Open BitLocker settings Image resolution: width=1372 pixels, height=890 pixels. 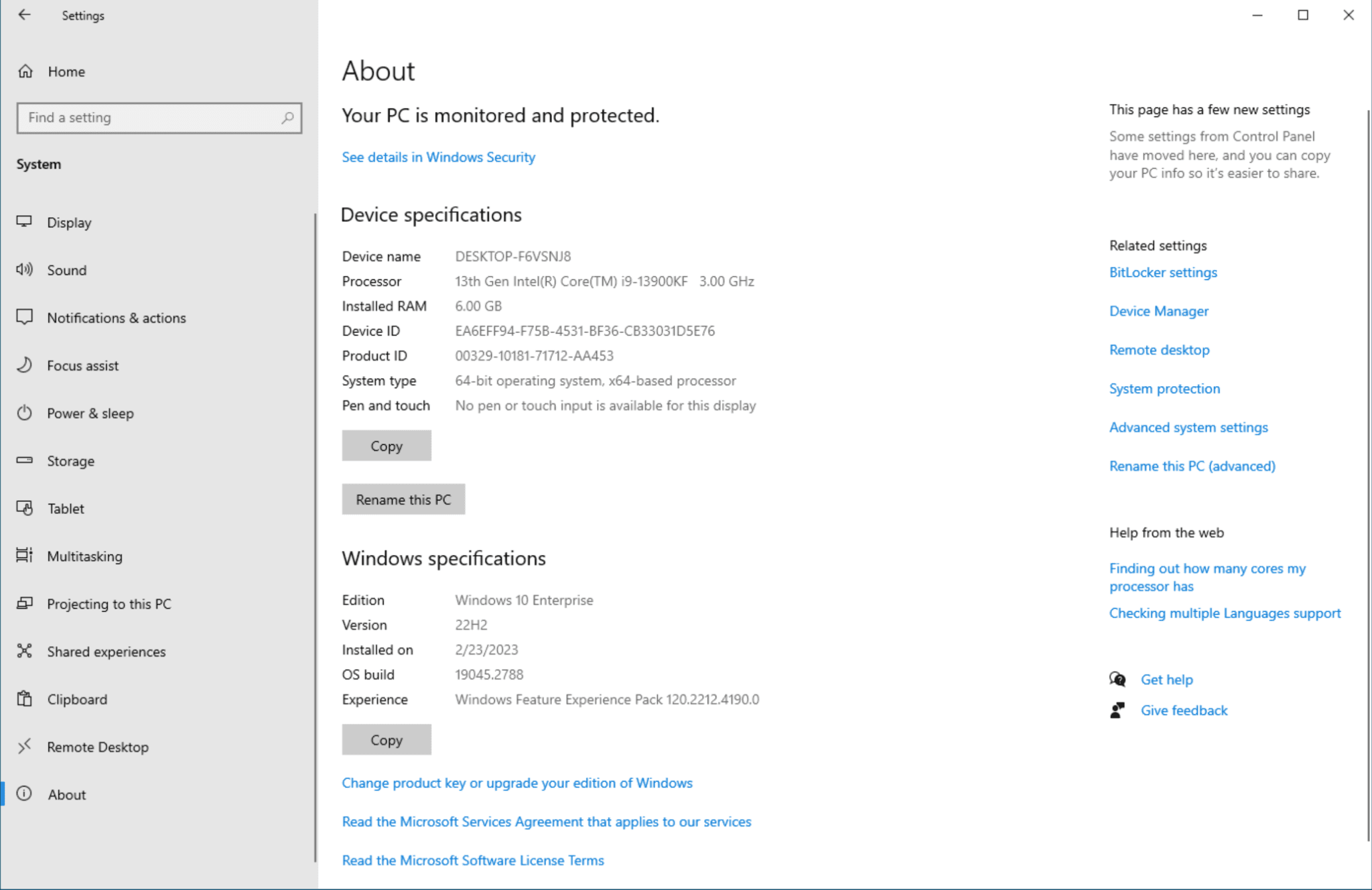coord(1163,272)
